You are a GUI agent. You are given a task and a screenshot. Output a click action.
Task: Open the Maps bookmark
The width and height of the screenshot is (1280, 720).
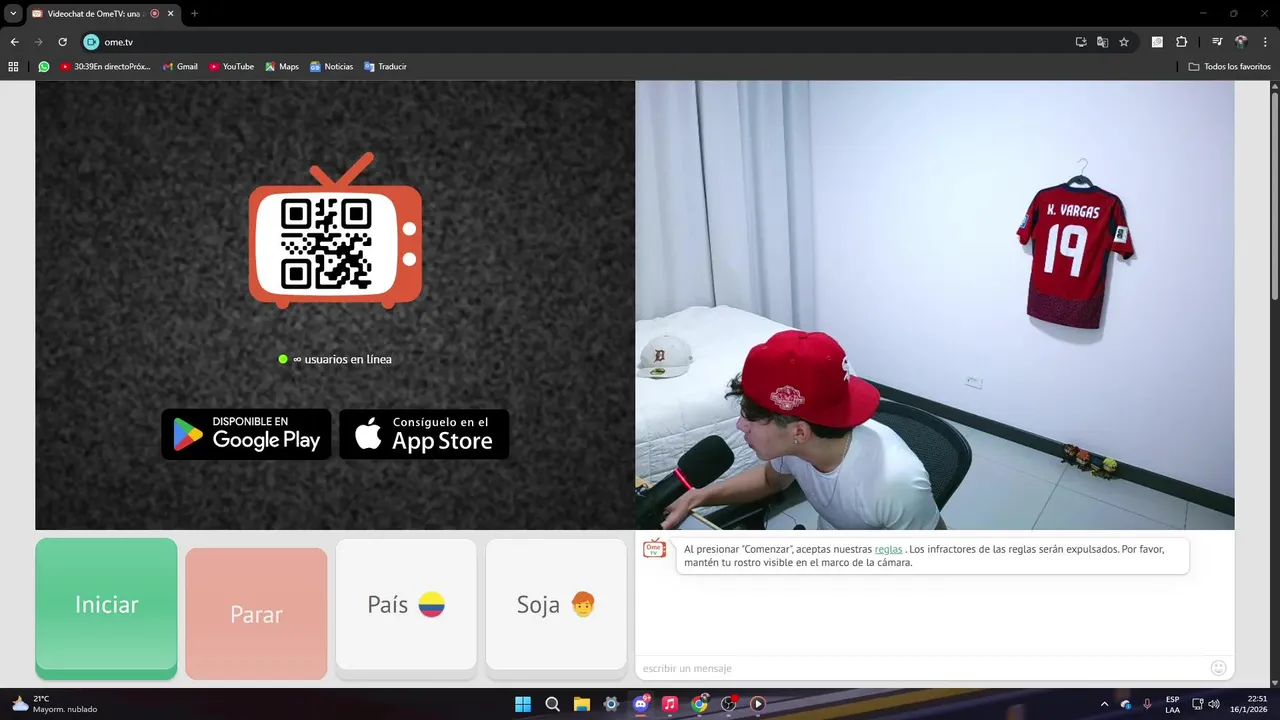(x=282, y=67)
